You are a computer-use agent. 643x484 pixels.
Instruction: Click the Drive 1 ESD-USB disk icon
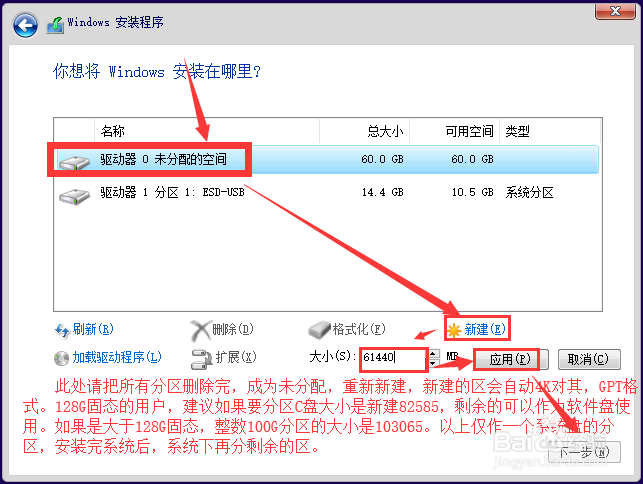tap(74, 196)
